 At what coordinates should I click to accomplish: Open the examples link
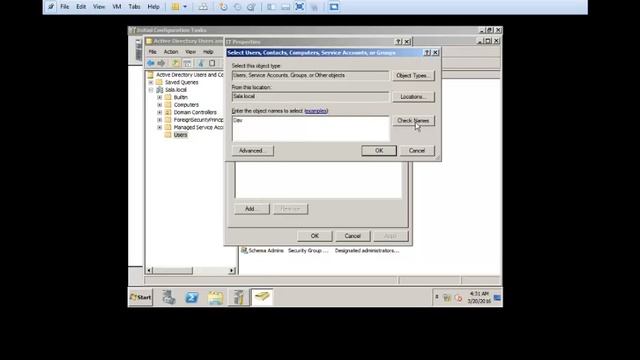(x=316, y=111)
